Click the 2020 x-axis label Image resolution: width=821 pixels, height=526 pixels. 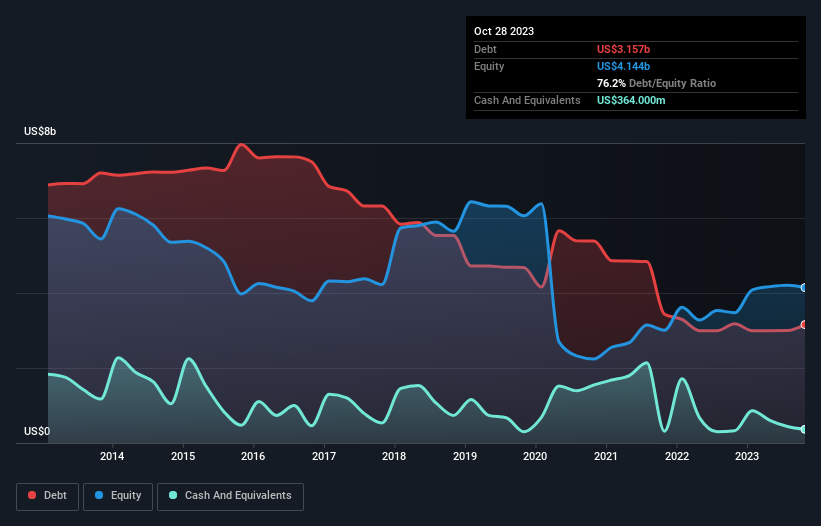[535, 456]
